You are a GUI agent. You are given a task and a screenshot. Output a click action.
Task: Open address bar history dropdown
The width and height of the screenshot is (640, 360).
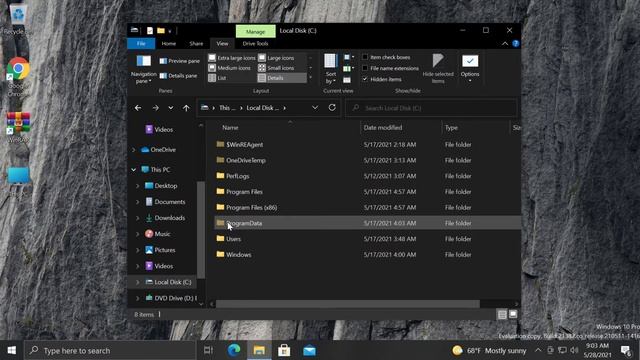coord(315,107)
